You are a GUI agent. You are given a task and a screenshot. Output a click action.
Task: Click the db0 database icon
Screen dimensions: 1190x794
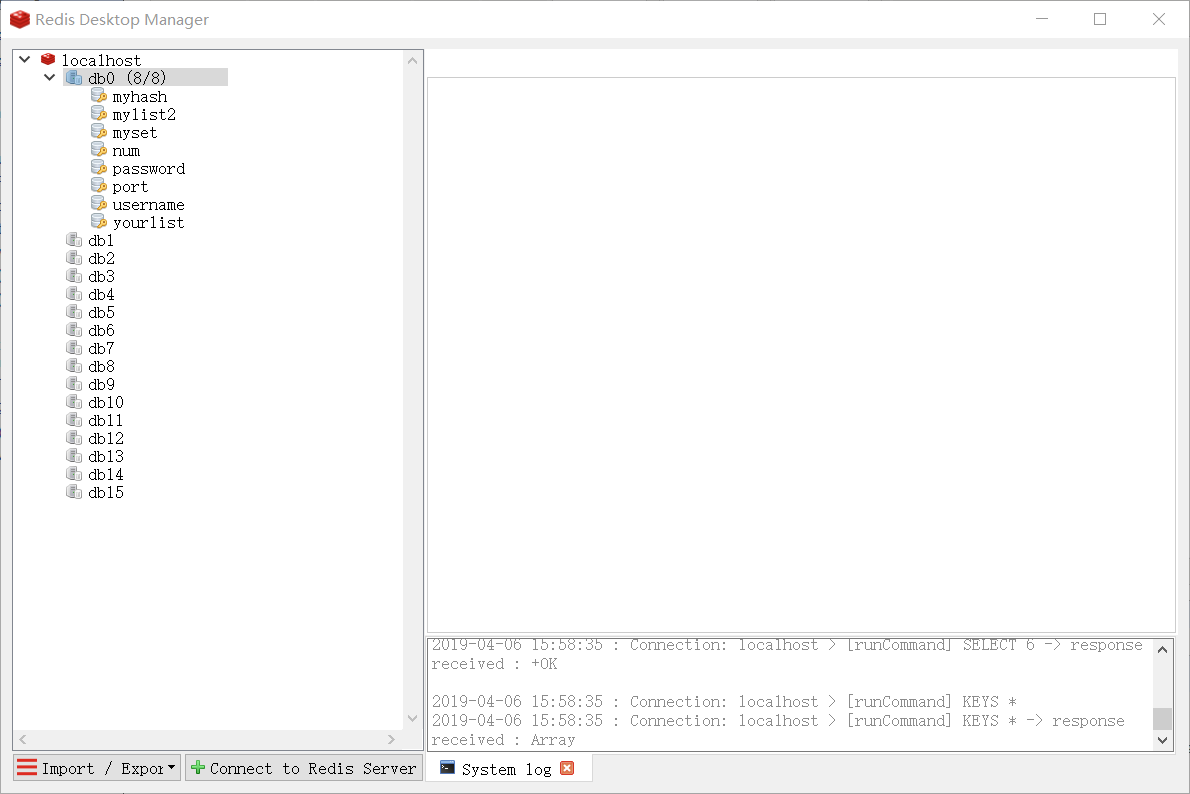click(74, 77)
